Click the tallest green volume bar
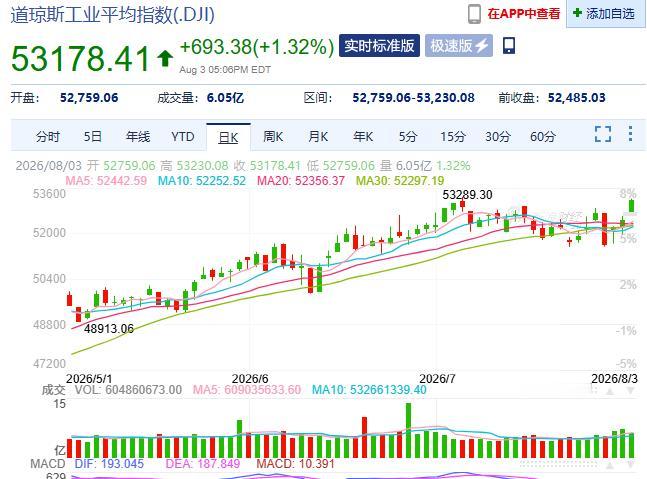Screen dimensions: 647x479 click(409, 430)
